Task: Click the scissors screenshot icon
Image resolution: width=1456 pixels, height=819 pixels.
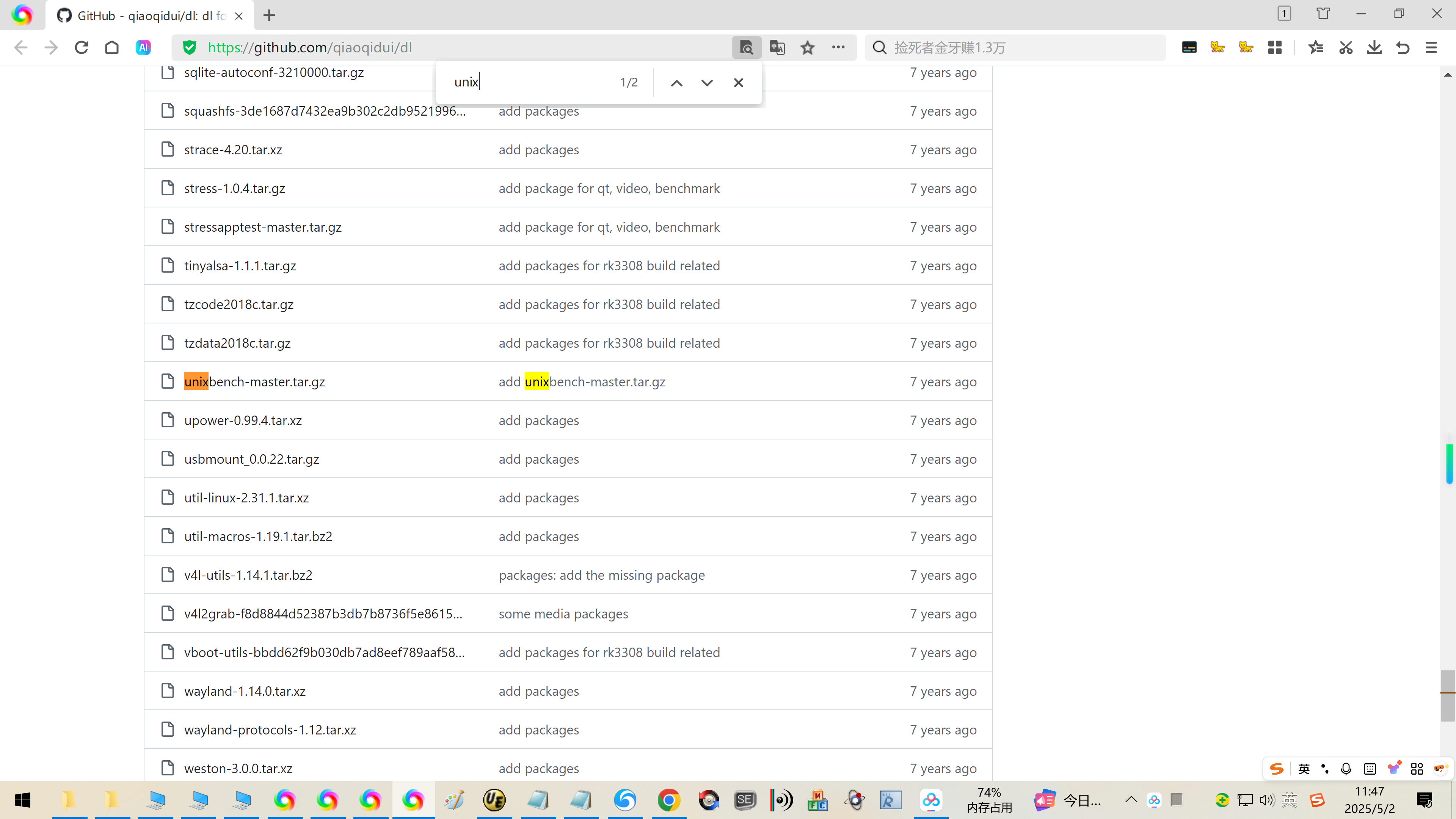Action: (1346, 47)
